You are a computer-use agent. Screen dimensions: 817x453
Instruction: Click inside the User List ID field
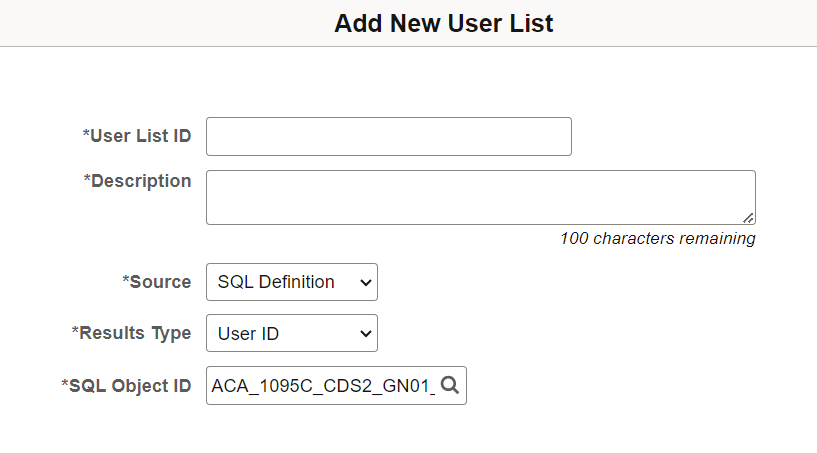point(388,137)
